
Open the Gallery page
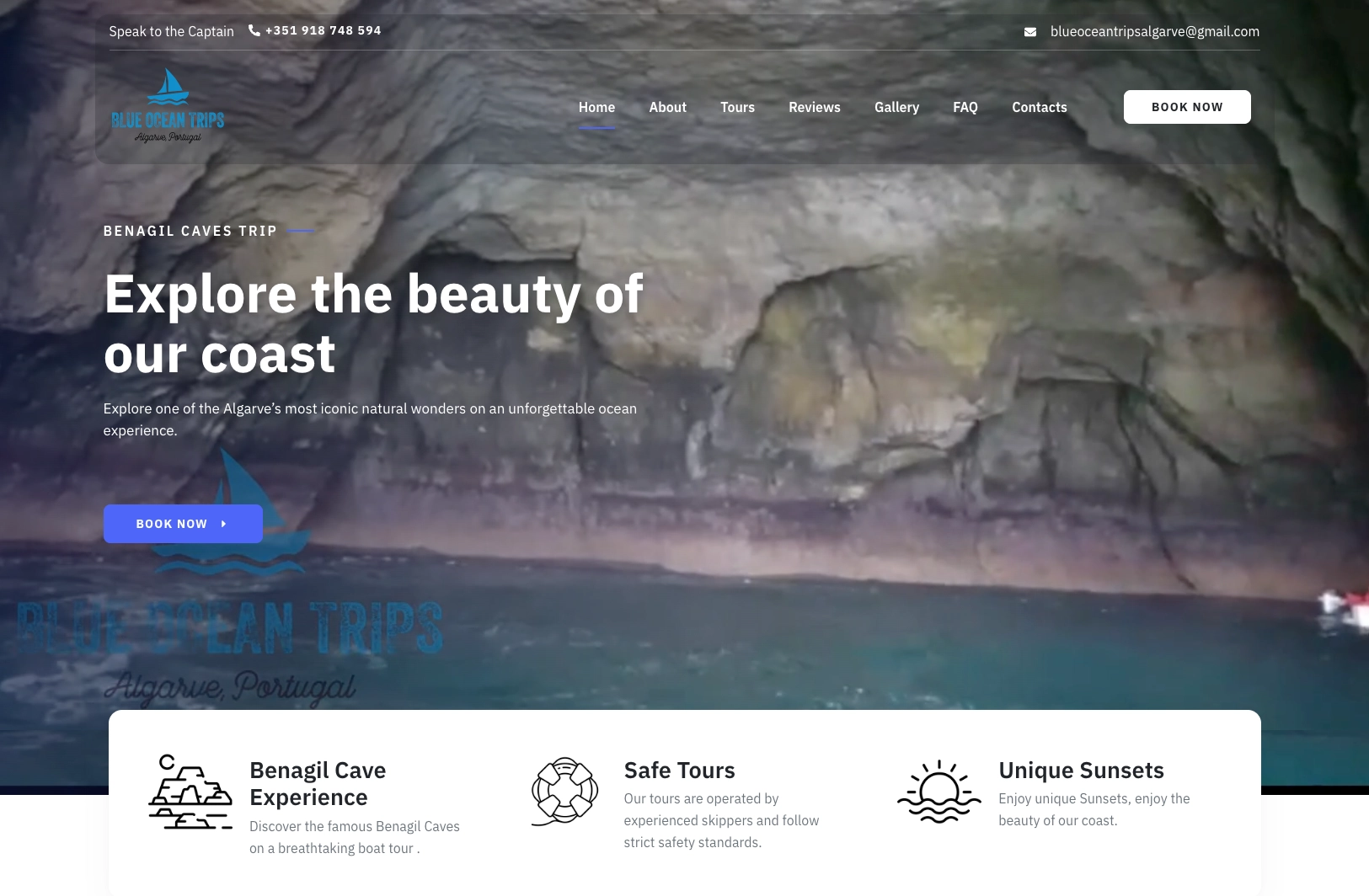click(896, 107)
